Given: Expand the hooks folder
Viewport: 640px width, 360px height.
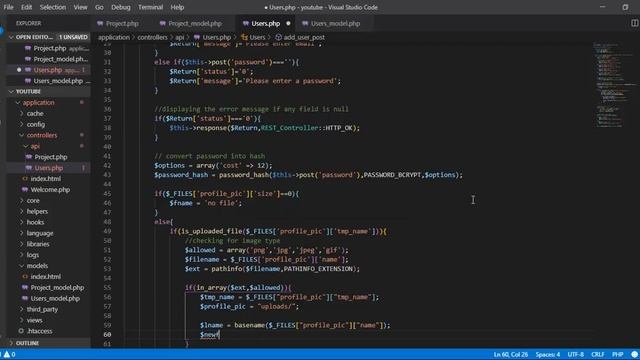Looking at the screenshot, I should tap(35, 222).
